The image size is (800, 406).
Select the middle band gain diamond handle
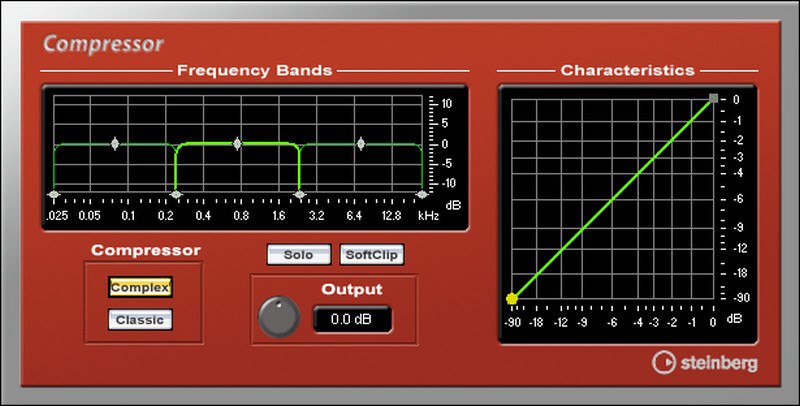pos(237,144)
